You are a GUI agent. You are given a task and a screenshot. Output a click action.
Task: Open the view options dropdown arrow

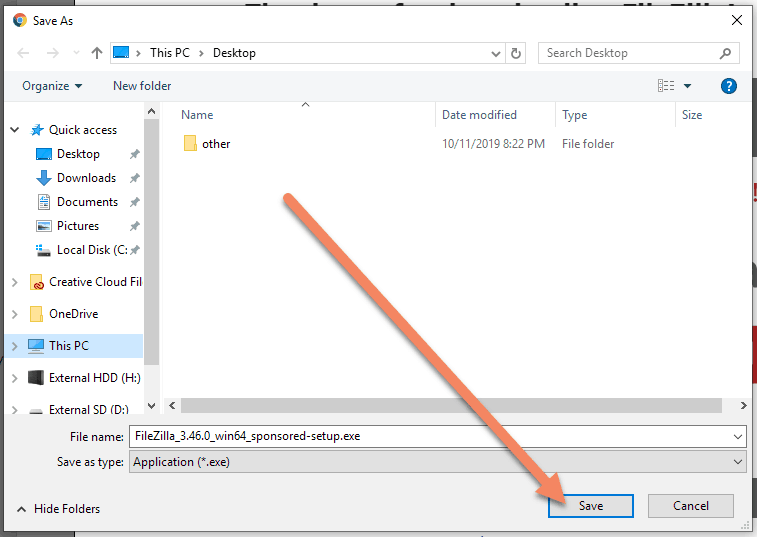point(687,86)
